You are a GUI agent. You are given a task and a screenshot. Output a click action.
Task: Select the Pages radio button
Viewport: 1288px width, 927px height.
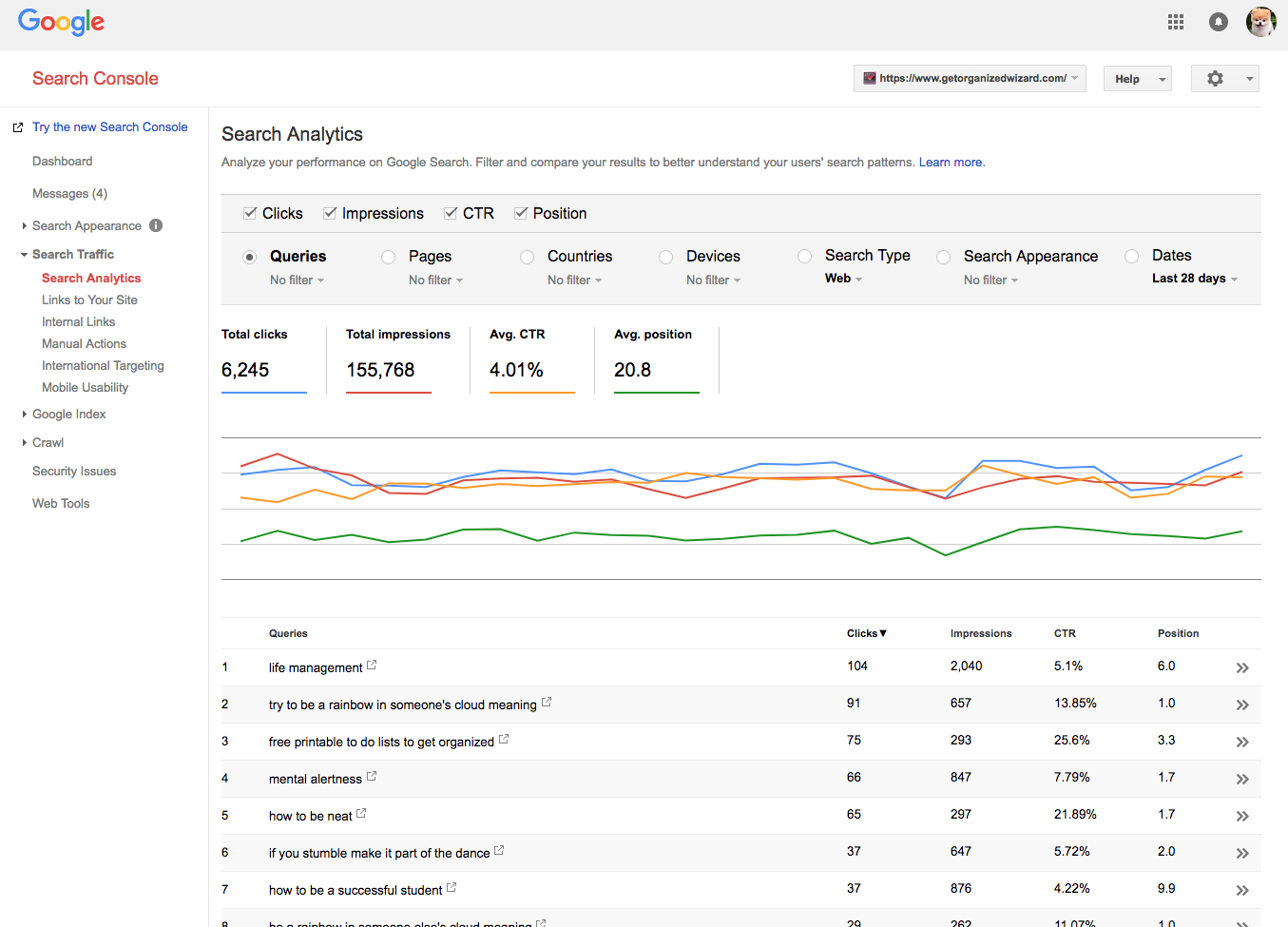click(388, 257)
